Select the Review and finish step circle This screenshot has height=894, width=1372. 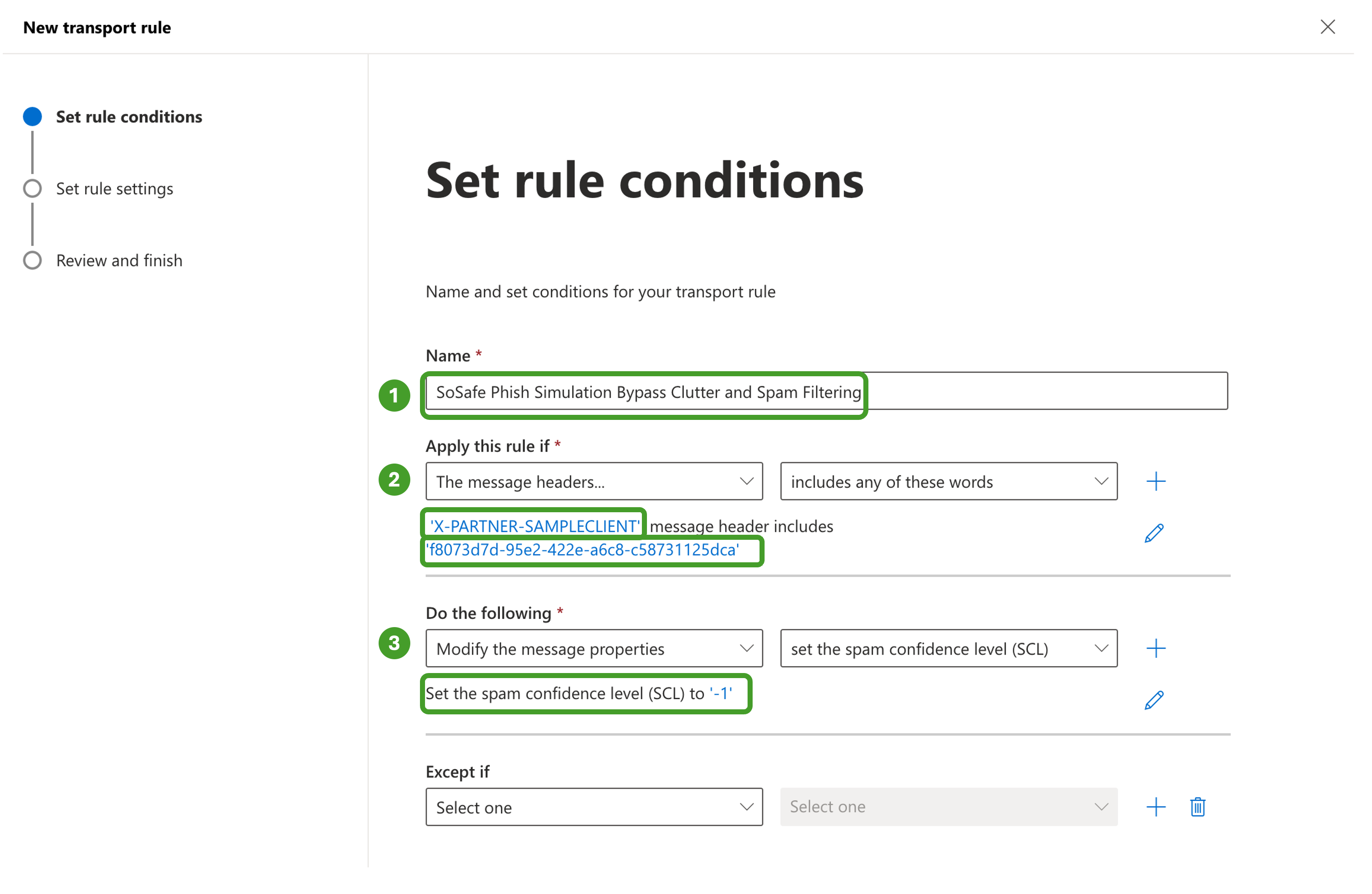click(32, 260)
